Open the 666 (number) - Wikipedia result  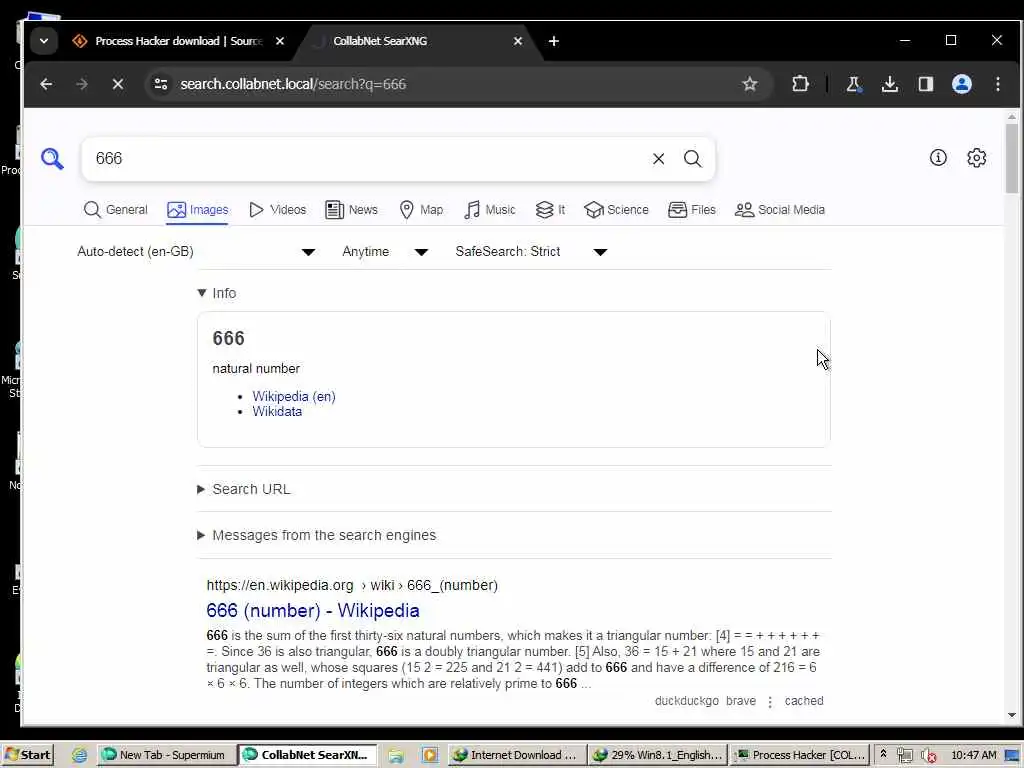pos(313,611)
